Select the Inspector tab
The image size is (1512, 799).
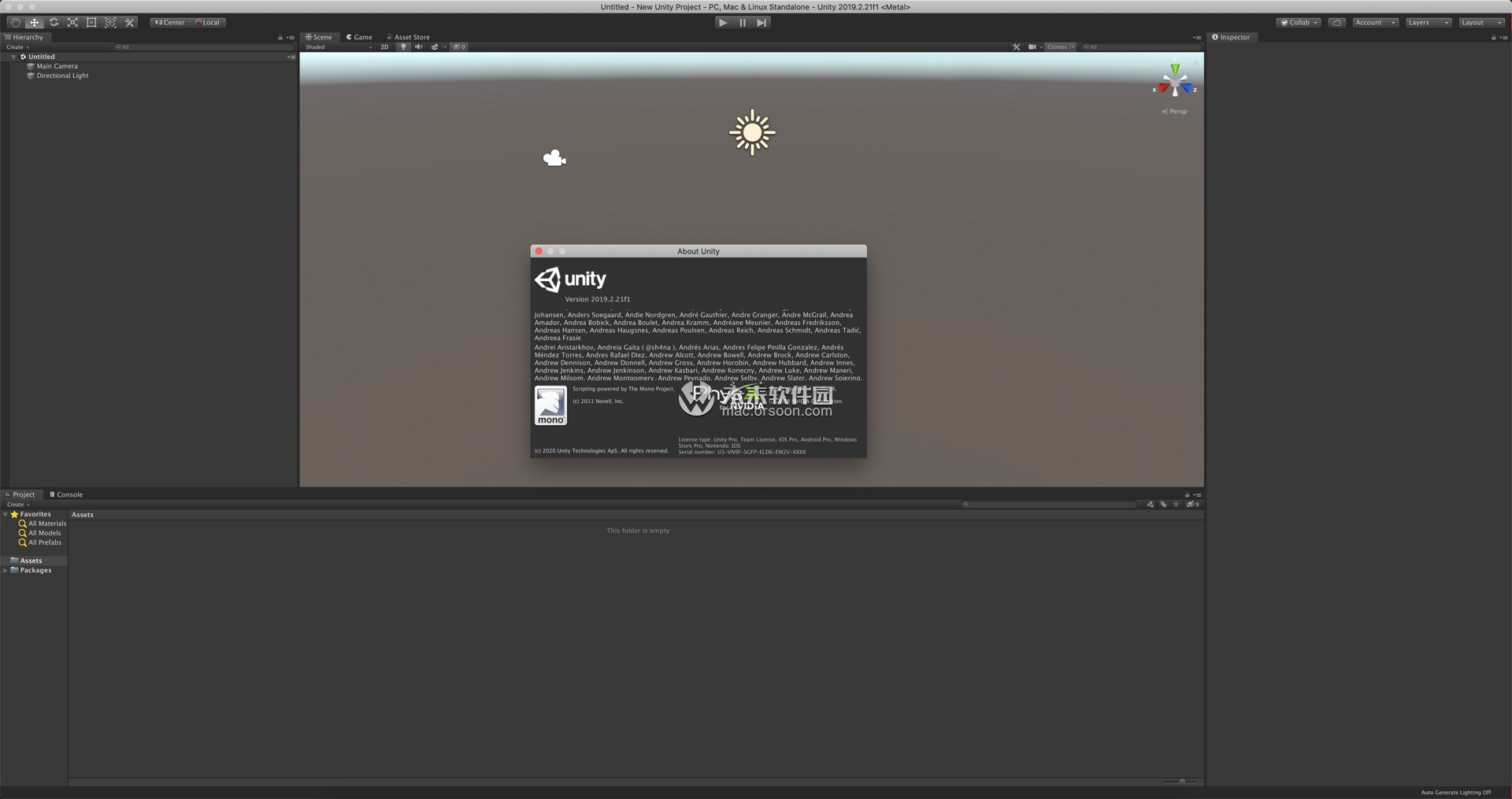[x=1231, y=37]
